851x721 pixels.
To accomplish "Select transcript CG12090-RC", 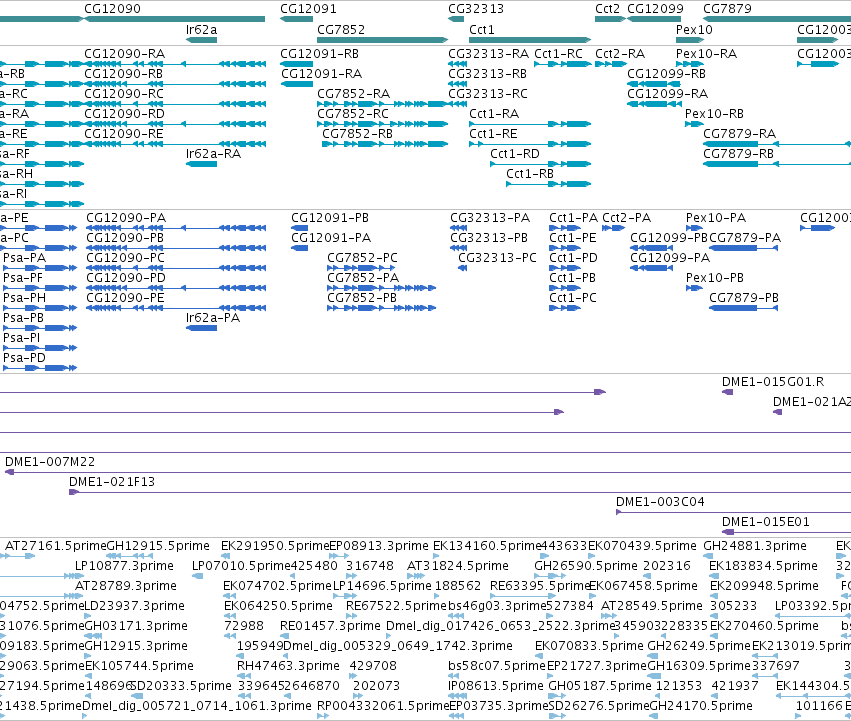I will pos(175,104).
